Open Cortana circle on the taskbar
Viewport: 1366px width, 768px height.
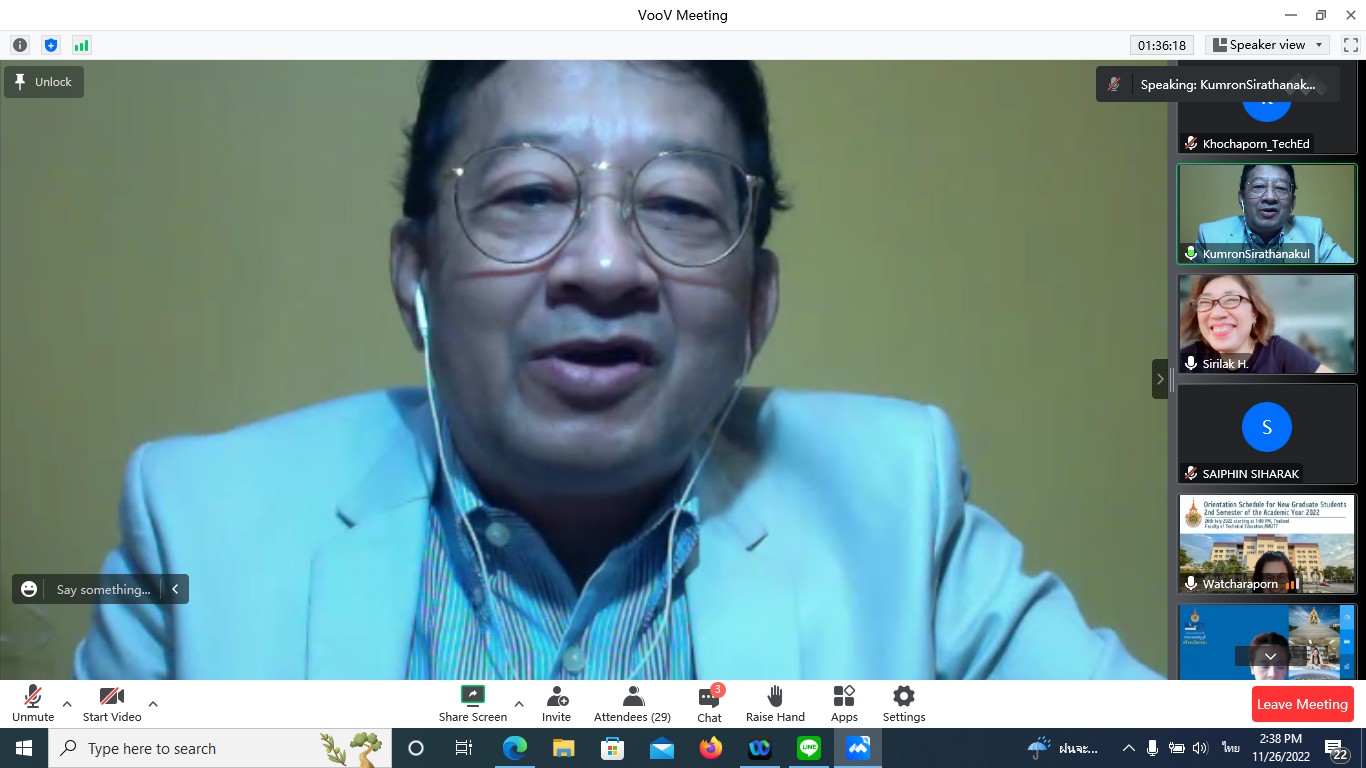pos(416,748)
